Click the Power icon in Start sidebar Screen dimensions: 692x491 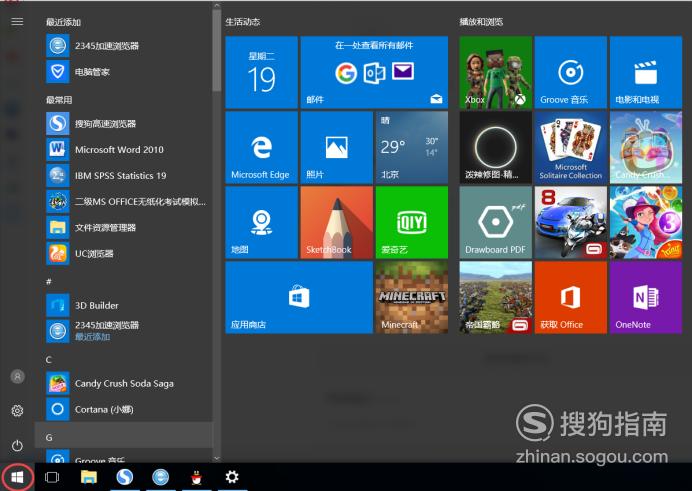click(x=17, y=446)
